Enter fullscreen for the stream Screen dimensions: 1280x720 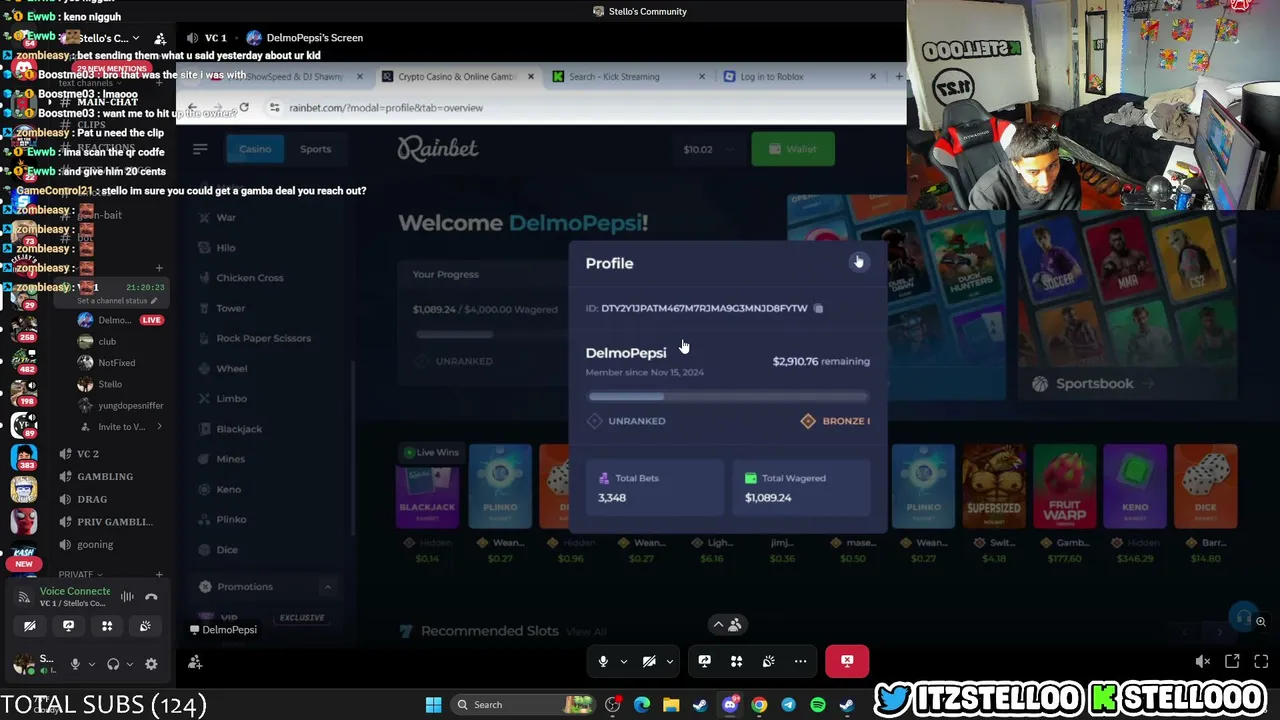click(x=1261, y=661)
